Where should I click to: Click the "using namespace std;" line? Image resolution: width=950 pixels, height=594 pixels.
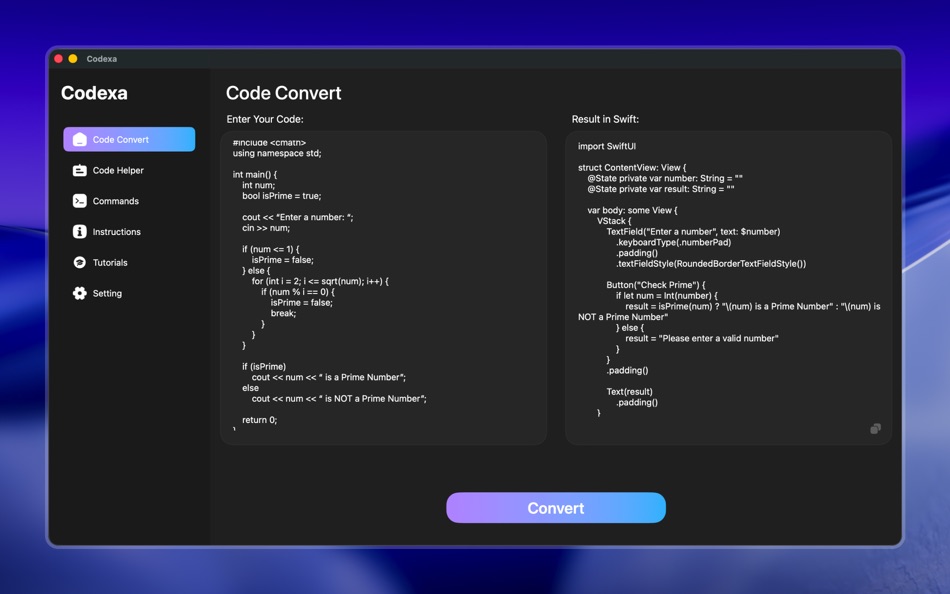click(277, 153)
